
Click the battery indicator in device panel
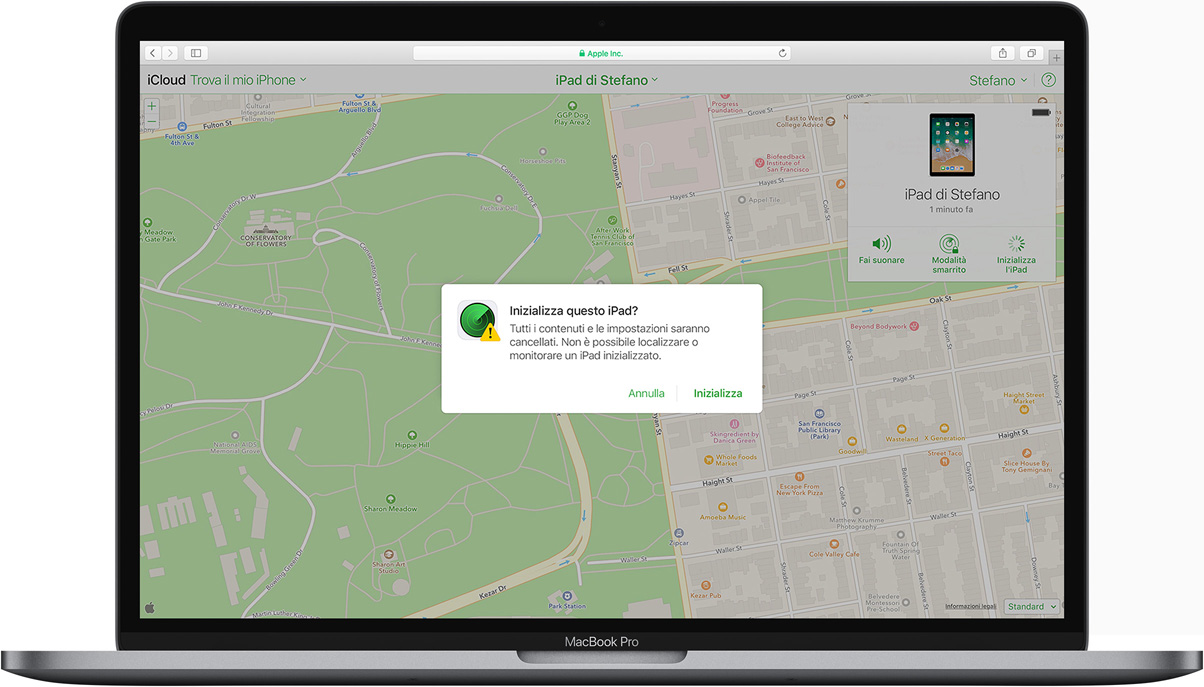point(1041,113)
